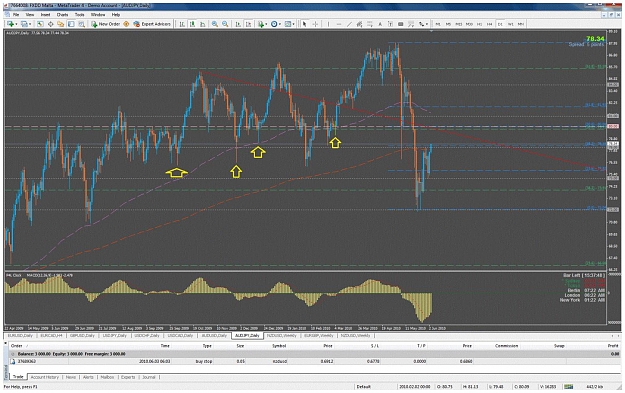Switch to the W1 weekly timeframe
625x393 pixels.
click(x=511, y=24)
